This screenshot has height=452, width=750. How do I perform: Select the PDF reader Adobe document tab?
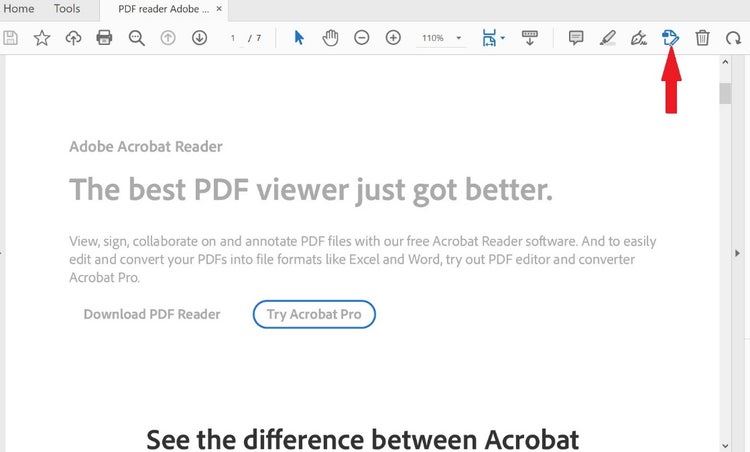coord(163,9)
